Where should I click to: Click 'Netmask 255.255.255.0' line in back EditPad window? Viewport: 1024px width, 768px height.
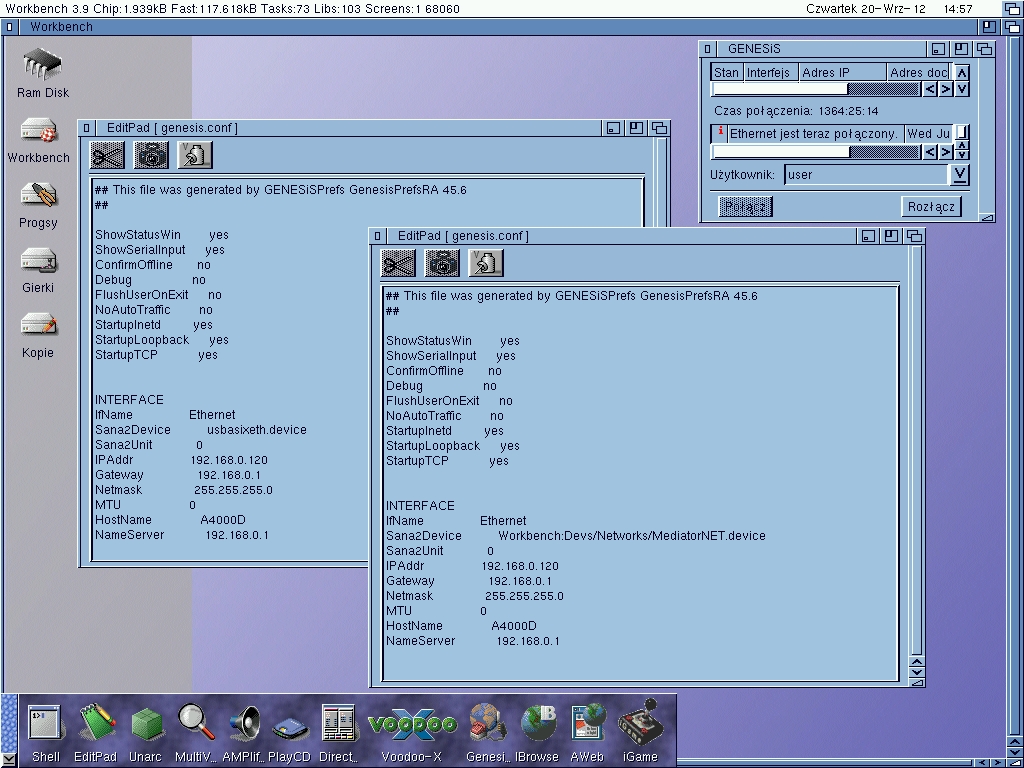click(184, 490)
